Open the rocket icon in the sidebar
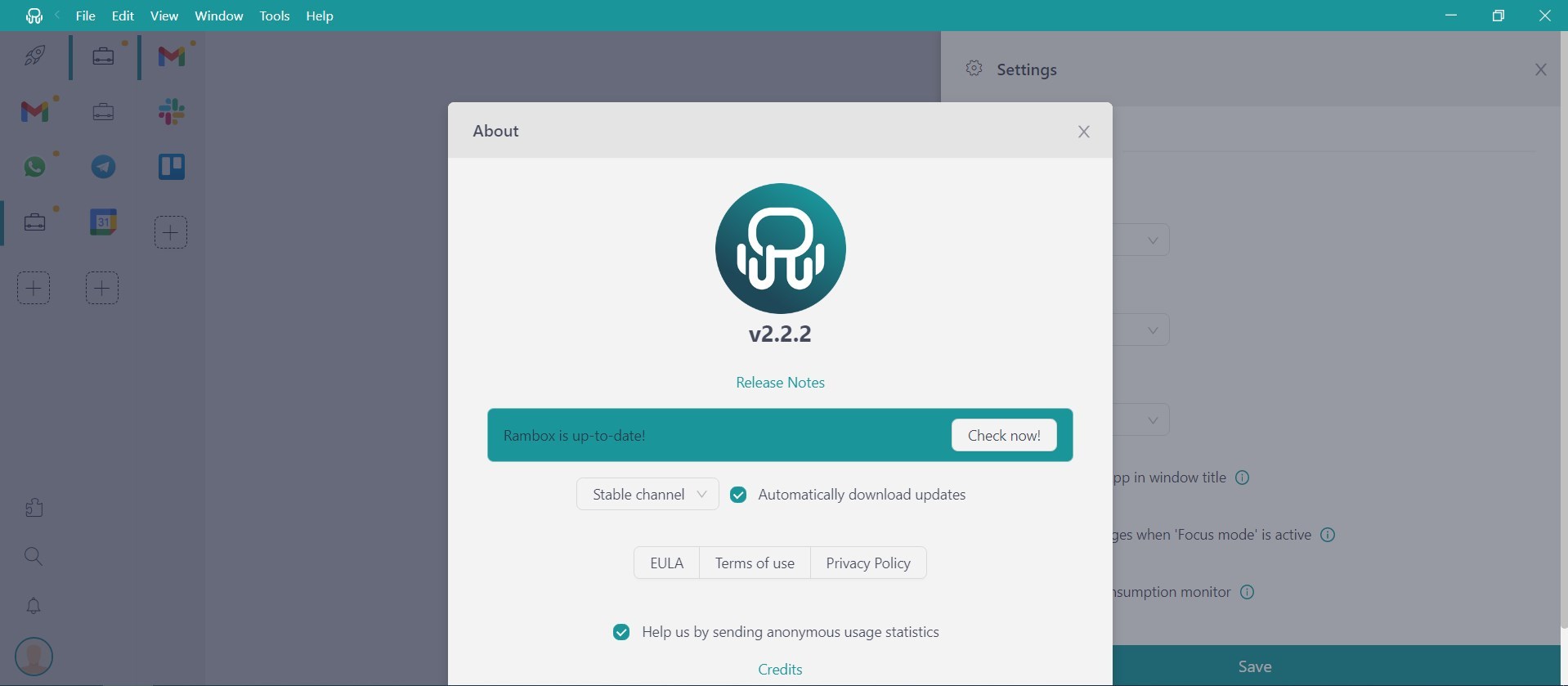The height and width of the screenshot is (686, 1568). (34, 56)
